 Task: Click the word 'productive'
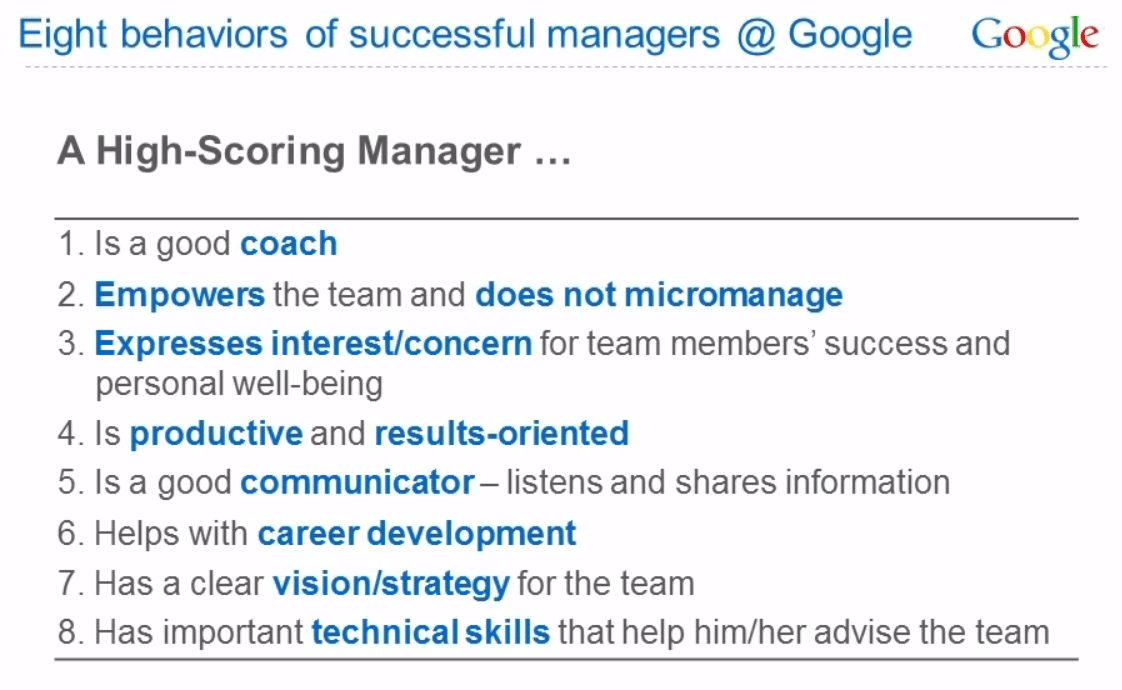[x=216, y=434]
